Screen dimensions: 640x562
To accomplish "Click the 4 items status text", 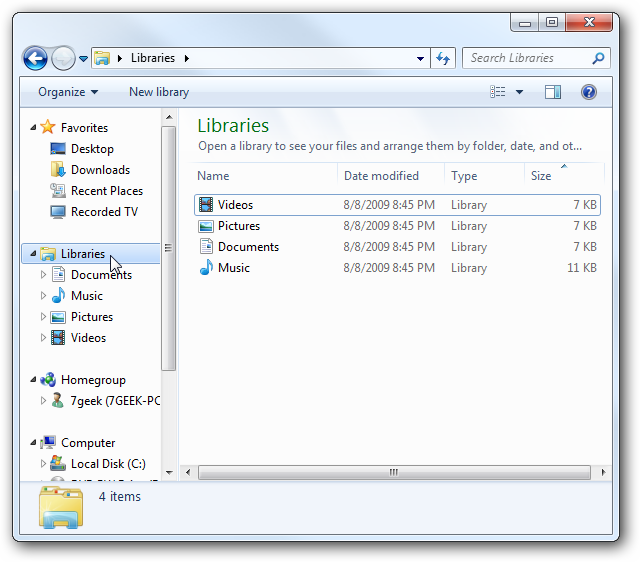I will pyautogui.click(x=120, y=496).
